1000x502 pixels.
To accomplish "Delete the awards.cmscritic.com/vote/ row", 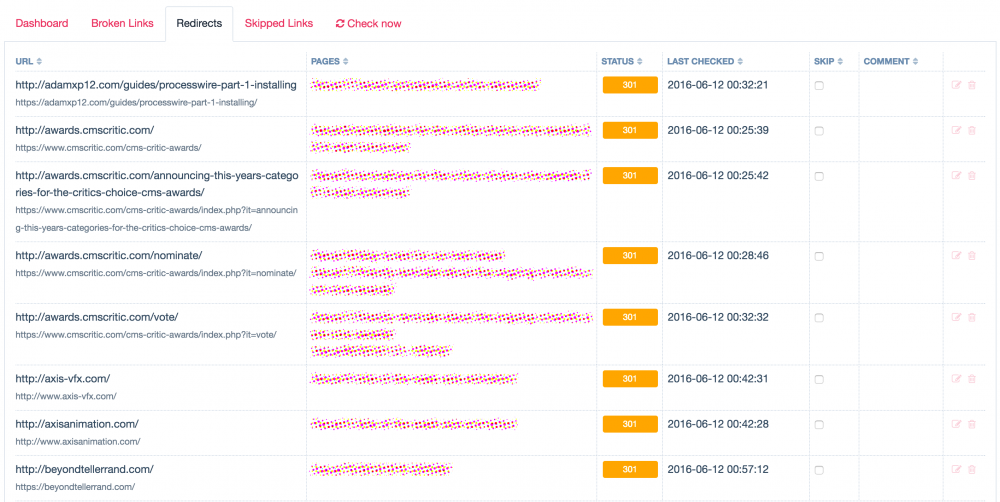I will [x=972, y=317].
